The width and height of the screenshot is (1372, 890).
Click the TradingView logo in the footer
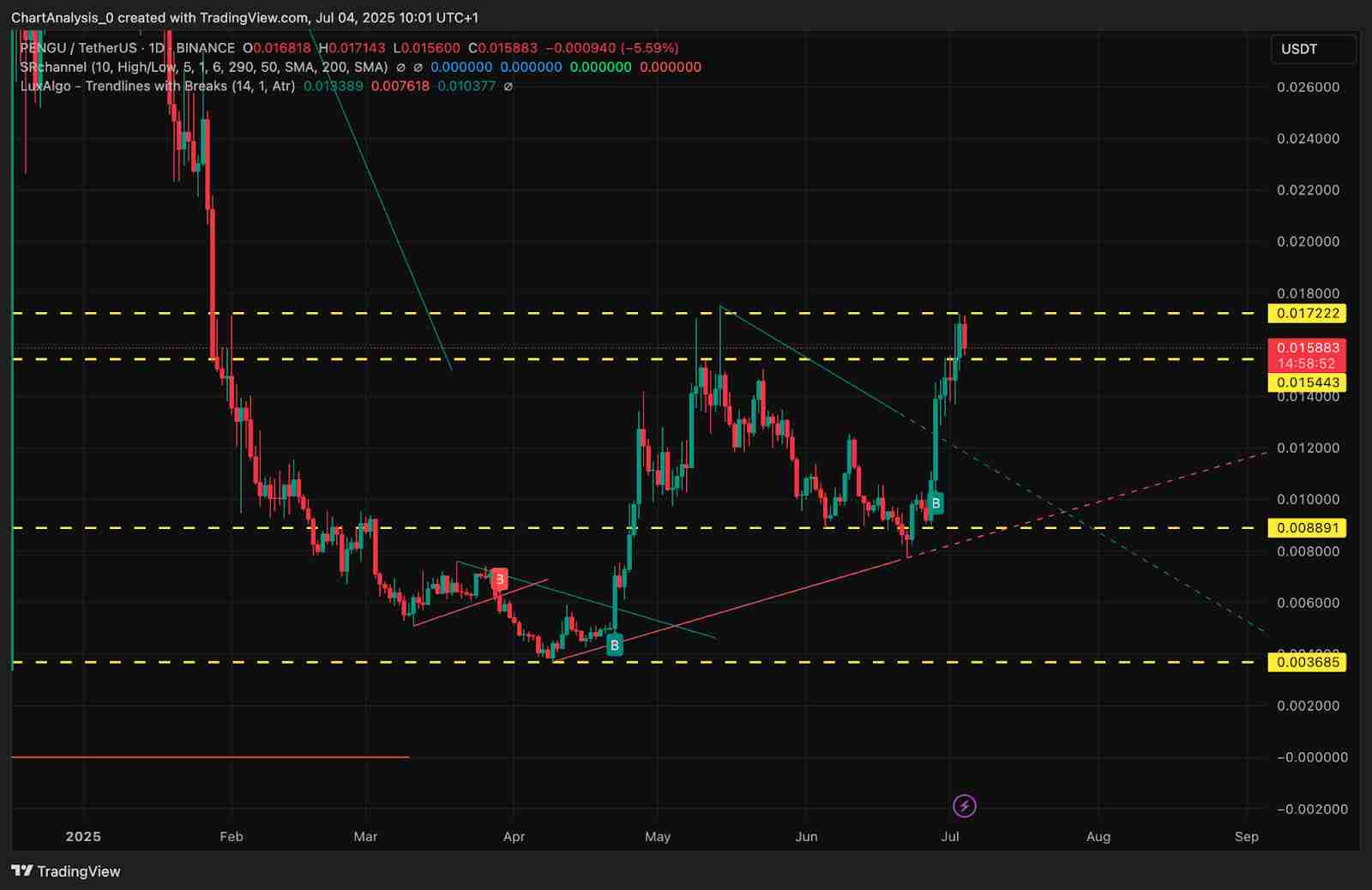click(67, 871)
